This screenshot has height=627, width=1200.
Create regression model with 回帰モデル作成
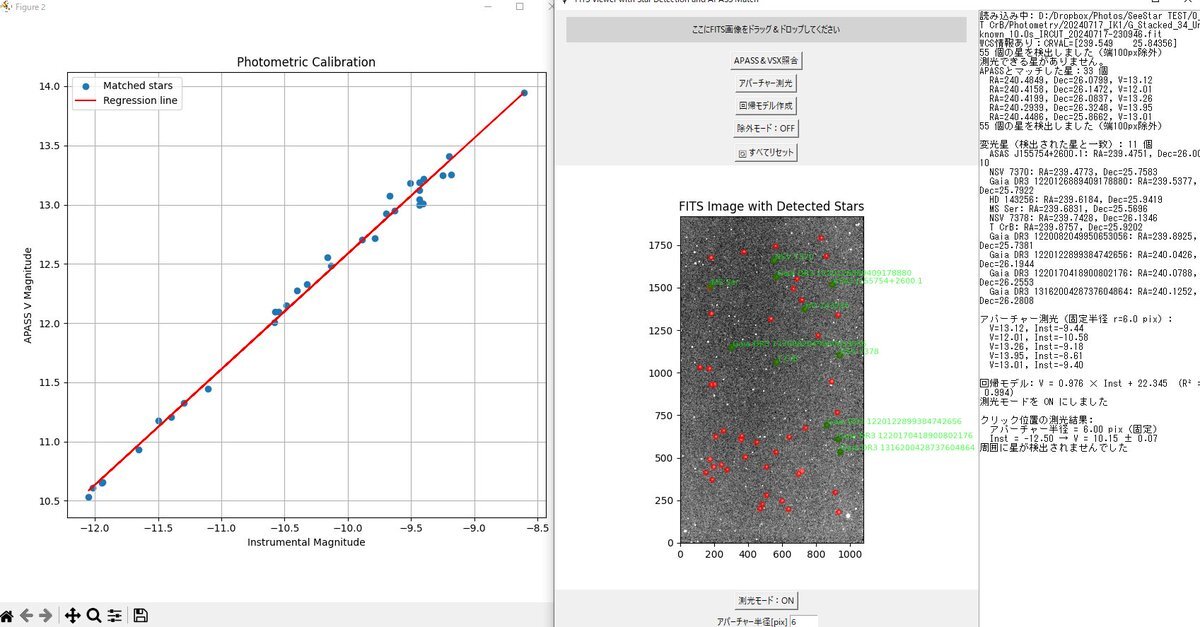[766, 105]
